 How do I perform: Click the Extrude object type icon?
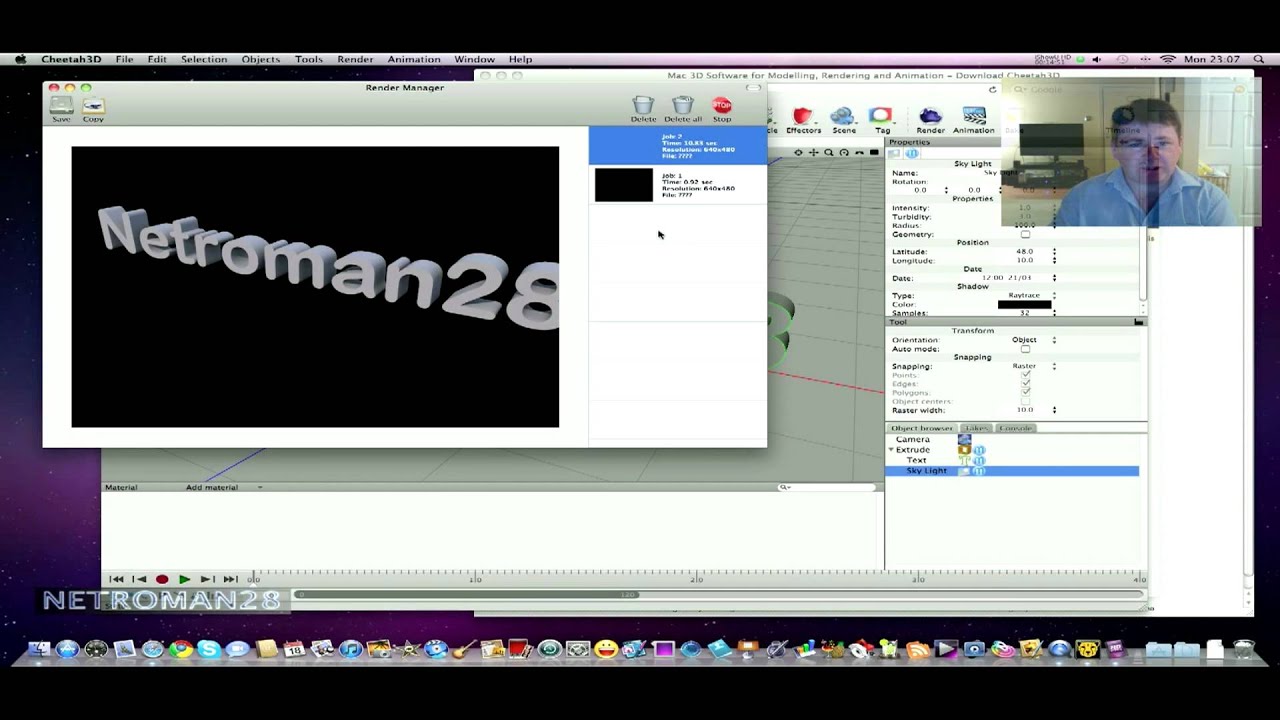point(964,450)
